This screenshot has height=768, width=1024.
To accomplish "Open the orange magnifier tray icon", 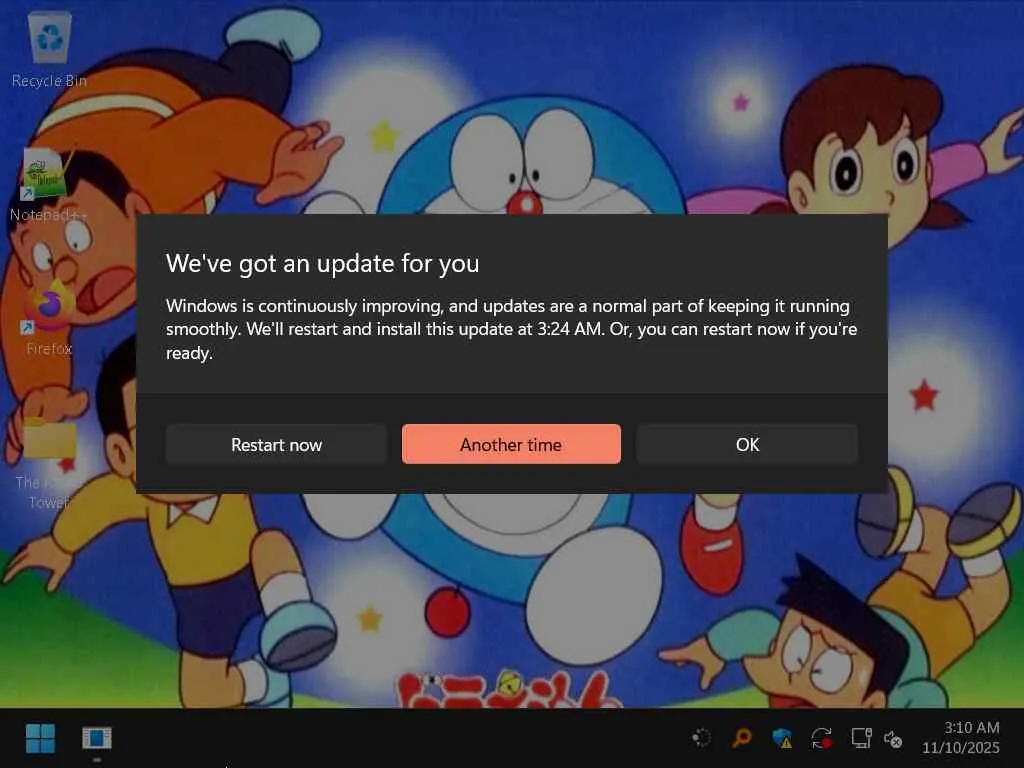I will pyautogui.click(x=742, y=738).
